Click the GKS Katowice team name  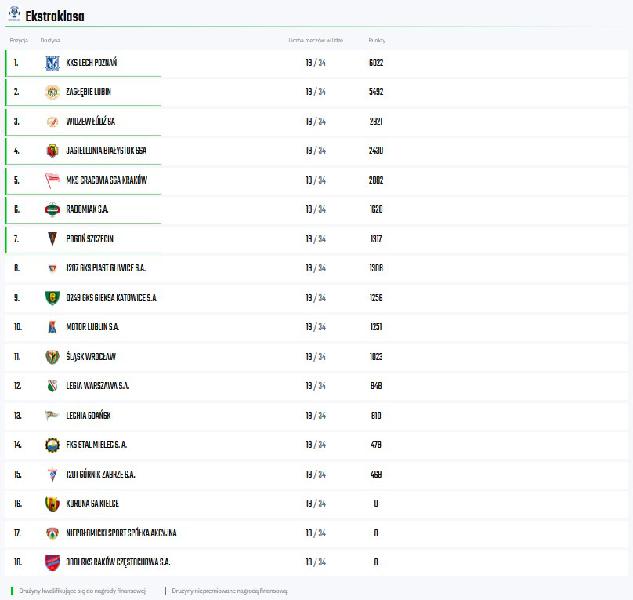[111, 298]
